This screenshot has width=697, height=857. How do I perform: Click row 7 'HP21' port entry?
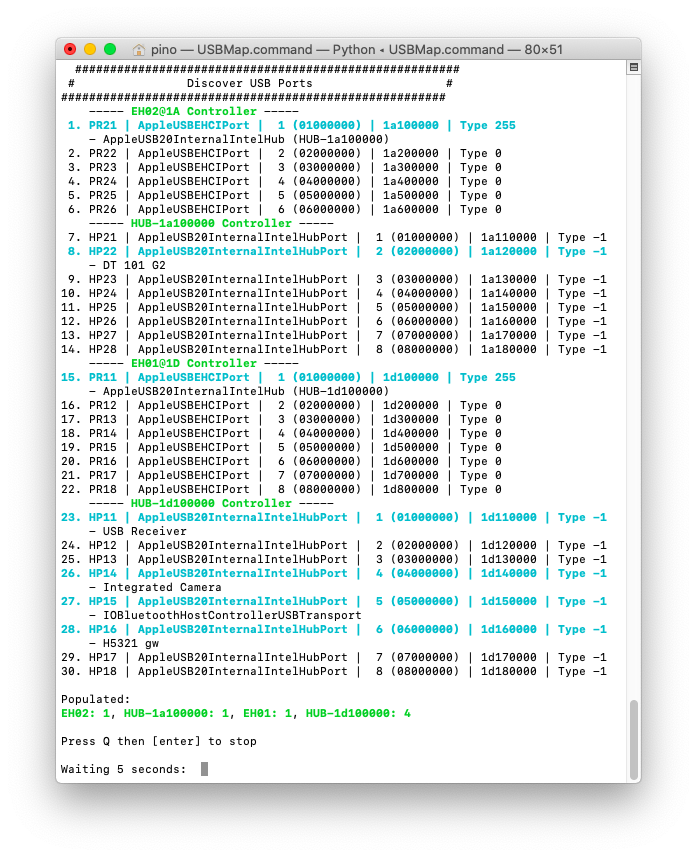point(337,237)
